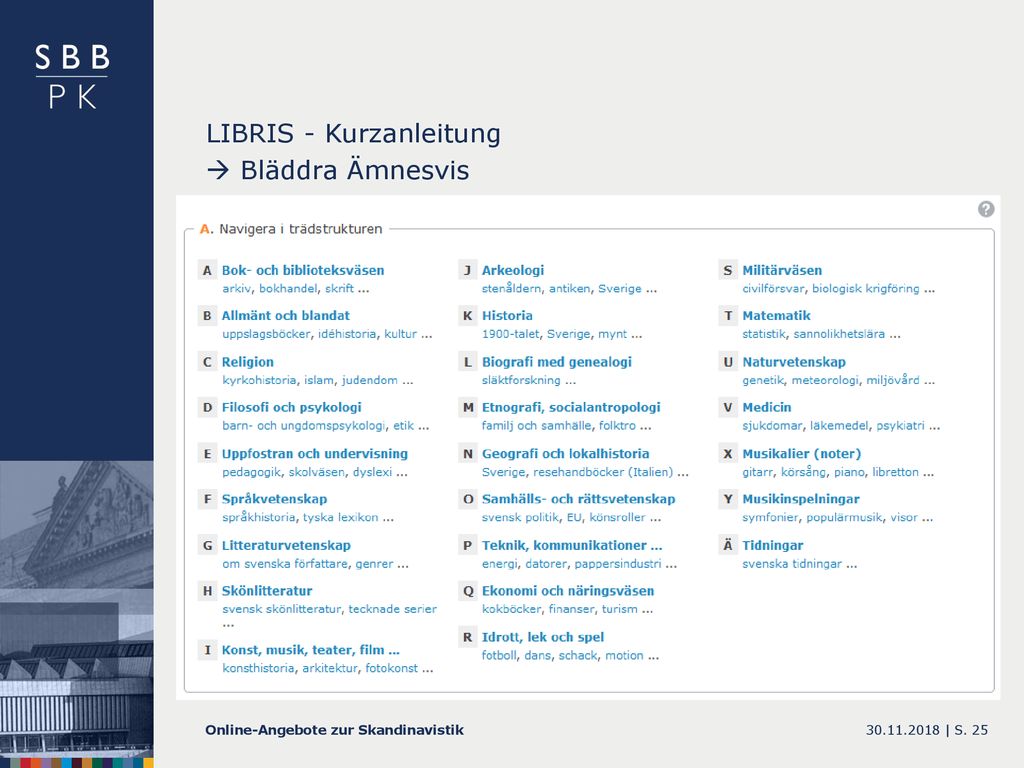
Task: Click the 'tyska lexikon' subtopic
Action: pos(340,517)
